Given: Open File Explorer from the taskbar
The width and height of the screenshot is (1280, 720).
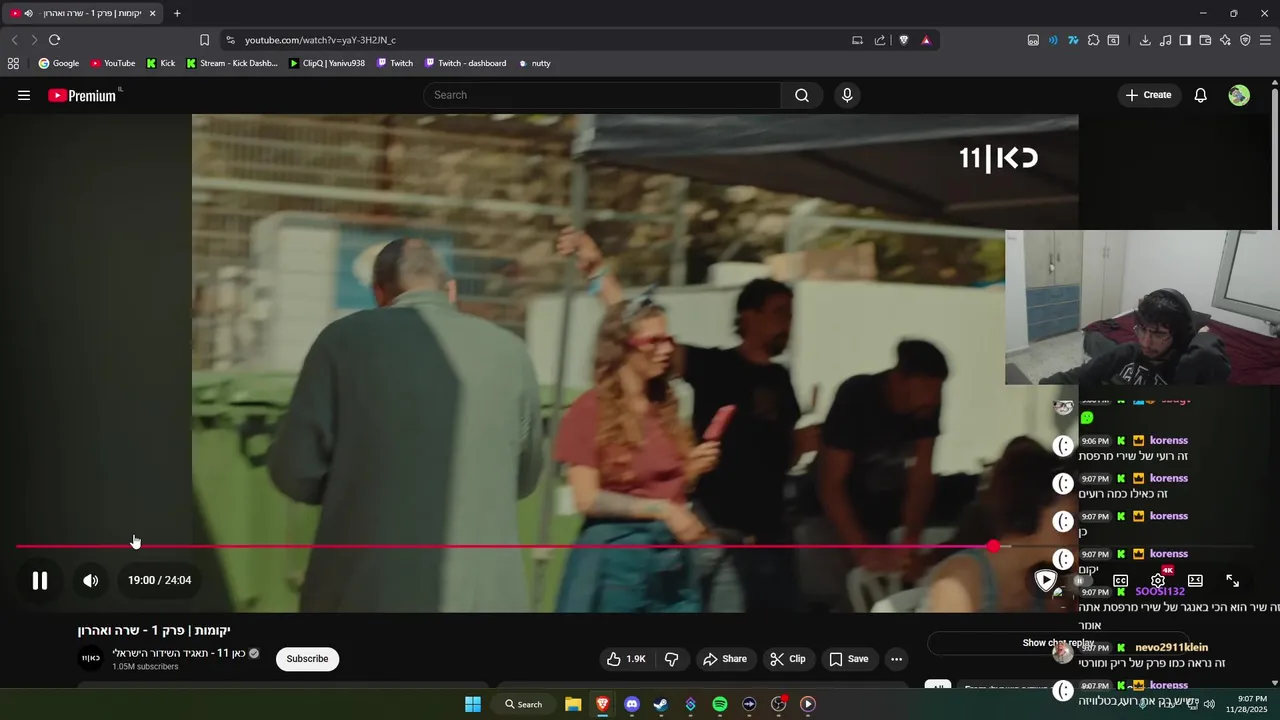Looking at the screenshot, I should tap(573, 704).
